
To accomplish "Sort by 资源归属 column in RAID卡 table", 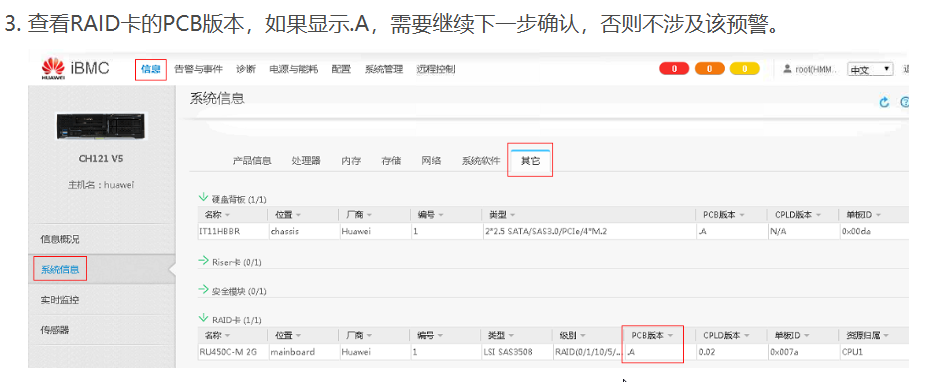I will click(x=868, y=335).
